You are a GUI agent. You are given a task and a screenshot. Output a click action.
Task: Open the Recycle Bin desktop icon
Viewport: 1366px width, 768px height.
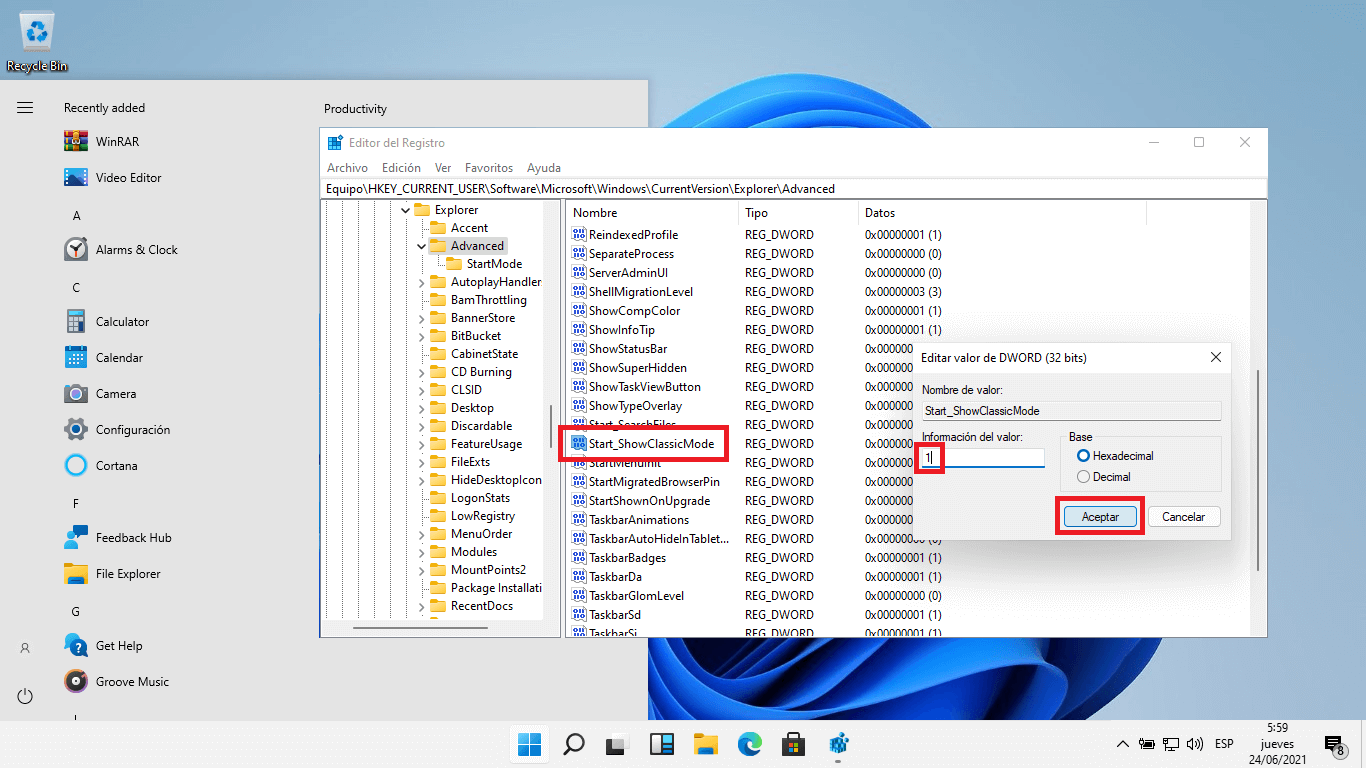coord(37,42)
